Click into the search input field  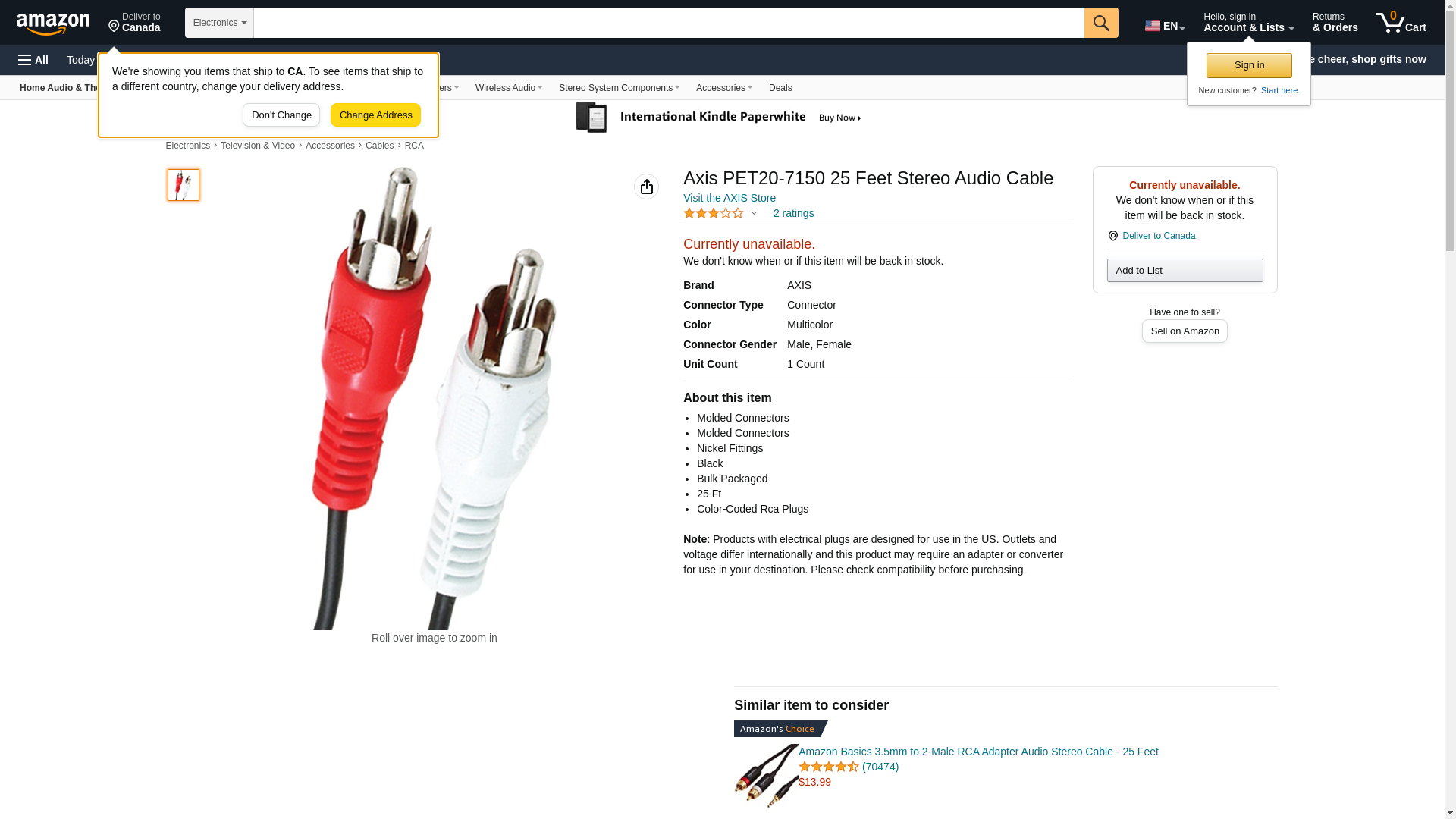(669, 23)
